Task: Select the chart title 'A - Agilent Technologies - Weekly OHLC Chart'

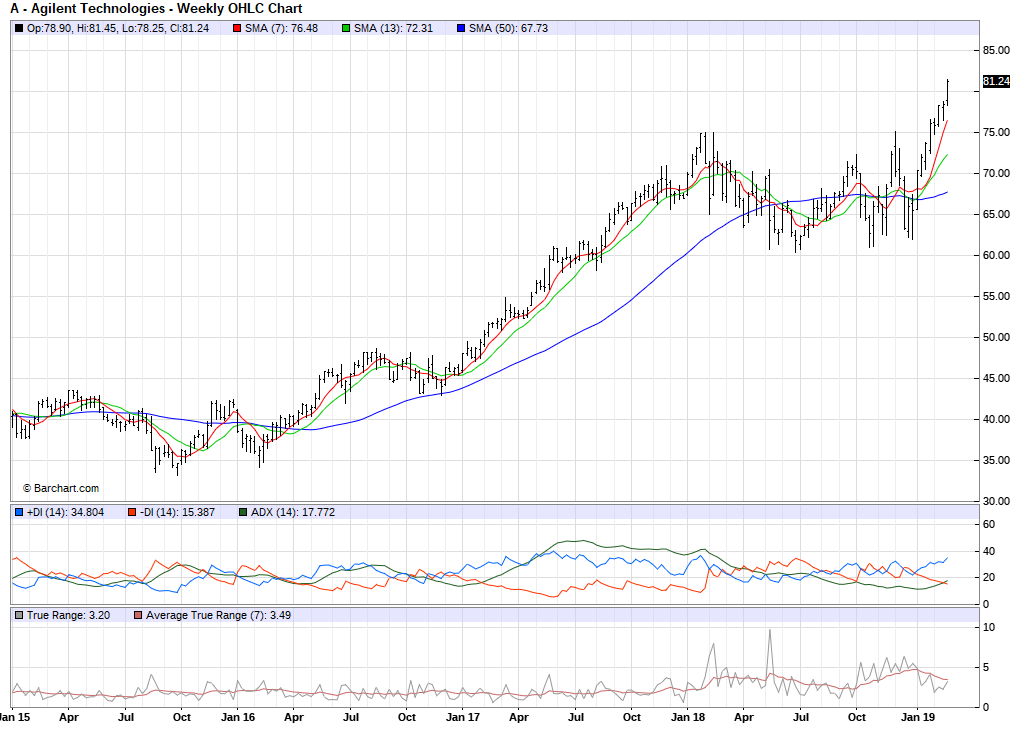Action: [156, 9]
